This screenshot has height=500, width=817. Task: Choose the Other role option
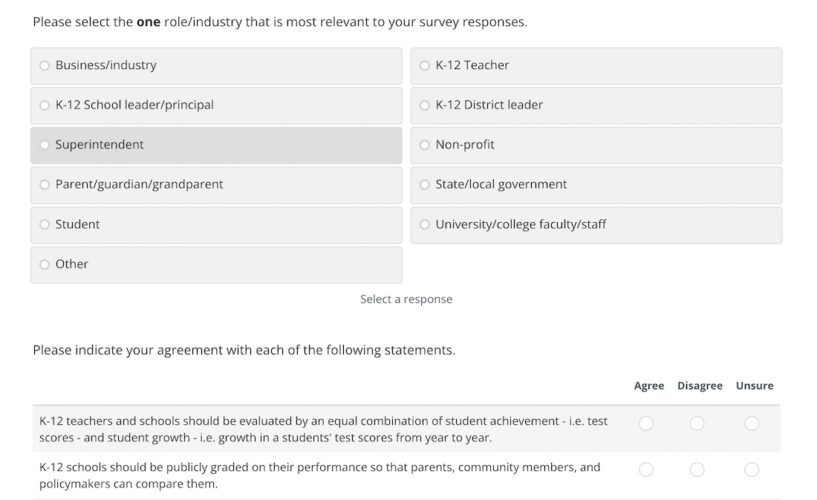tap(44, 265)
